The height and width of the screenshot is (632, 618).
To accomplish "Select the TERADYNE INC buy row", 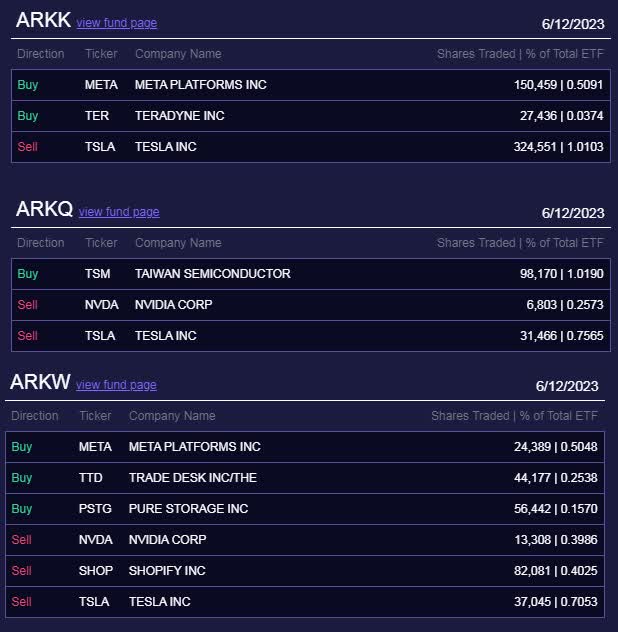I will (x=311, y=116).
